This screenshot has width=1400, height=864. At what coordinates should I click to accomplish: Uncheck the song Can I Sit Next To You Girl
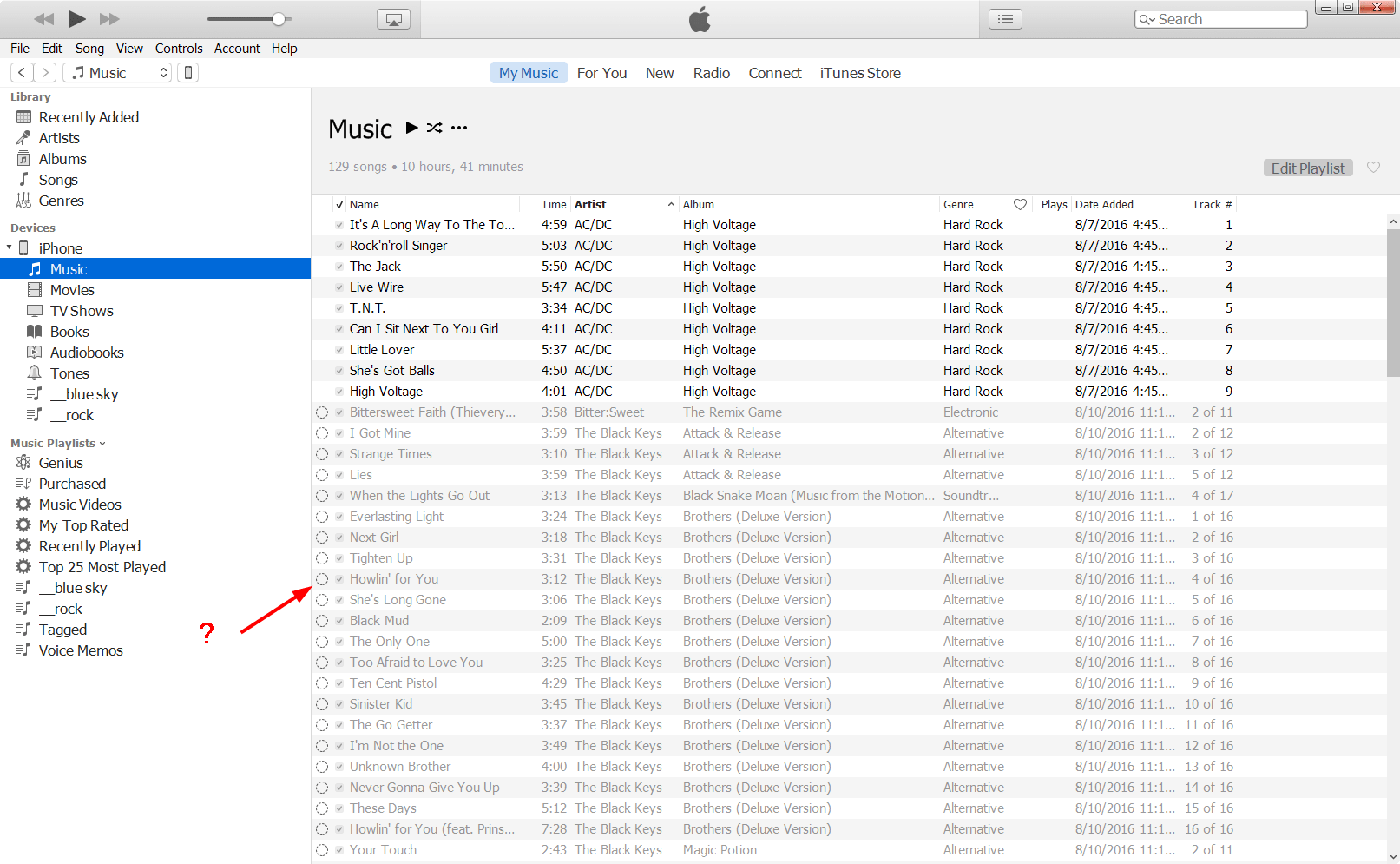click(x=339, y=329)
